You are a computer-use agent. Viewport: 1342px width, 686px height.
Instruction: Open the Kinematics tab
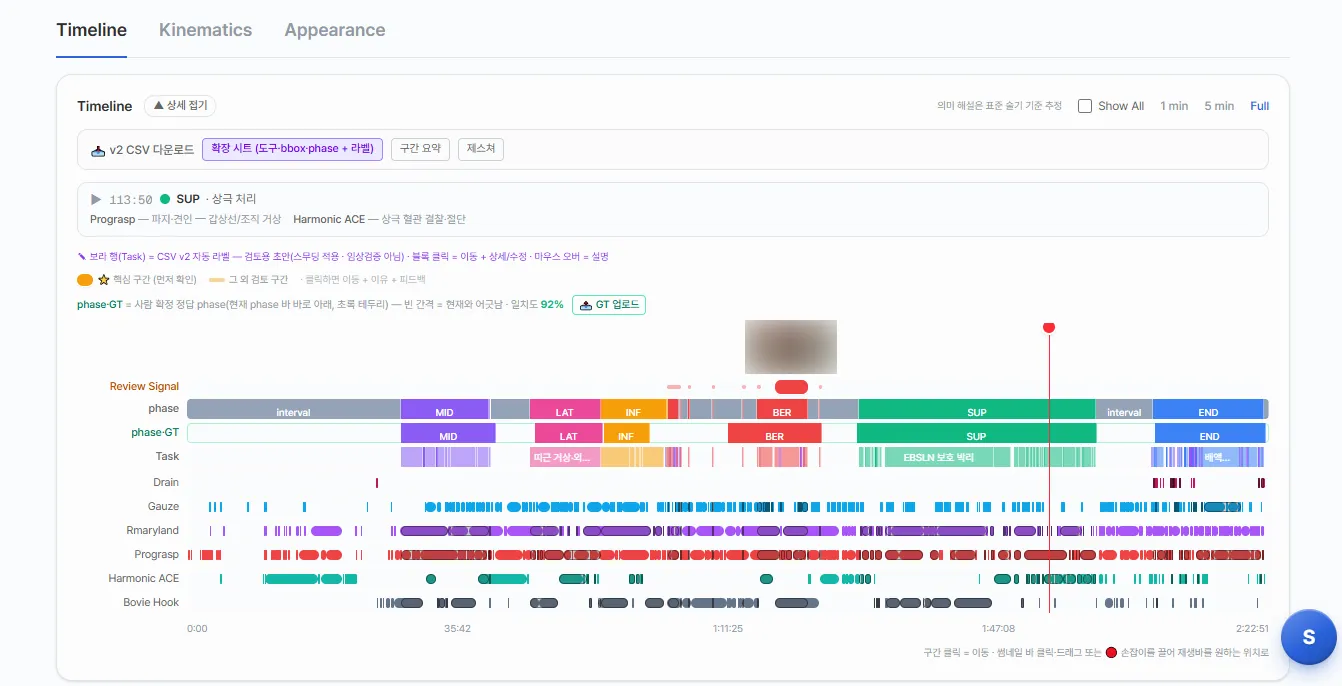click(x=205, y=30)
